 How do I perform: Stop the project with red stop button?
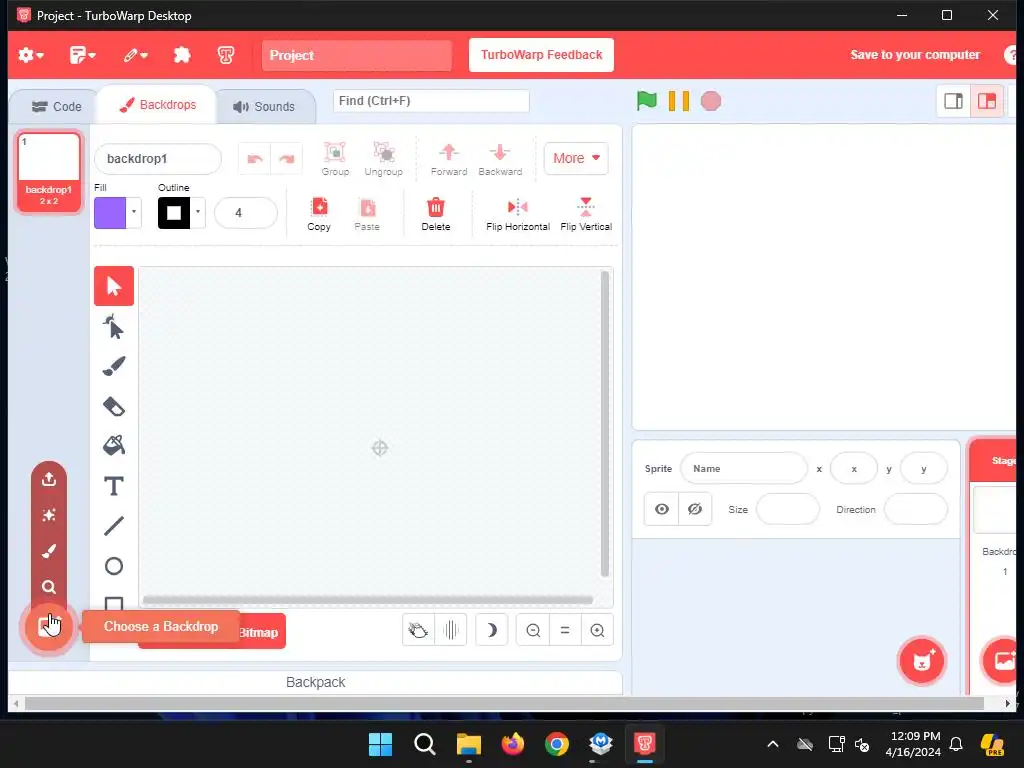(x=711, y=101)
